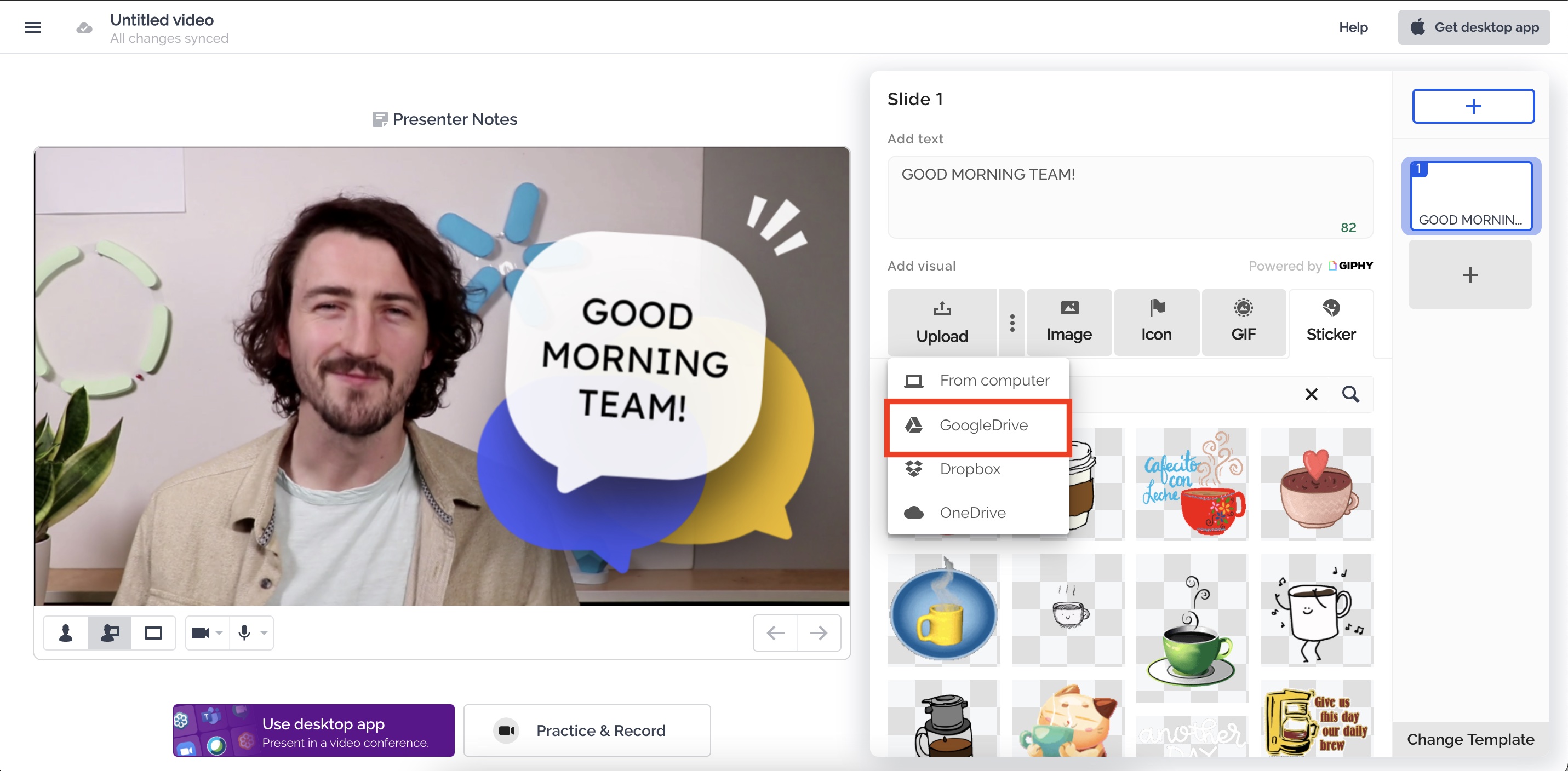Open the hamburger menu
Screen dimensions: 1568x771
33,27
